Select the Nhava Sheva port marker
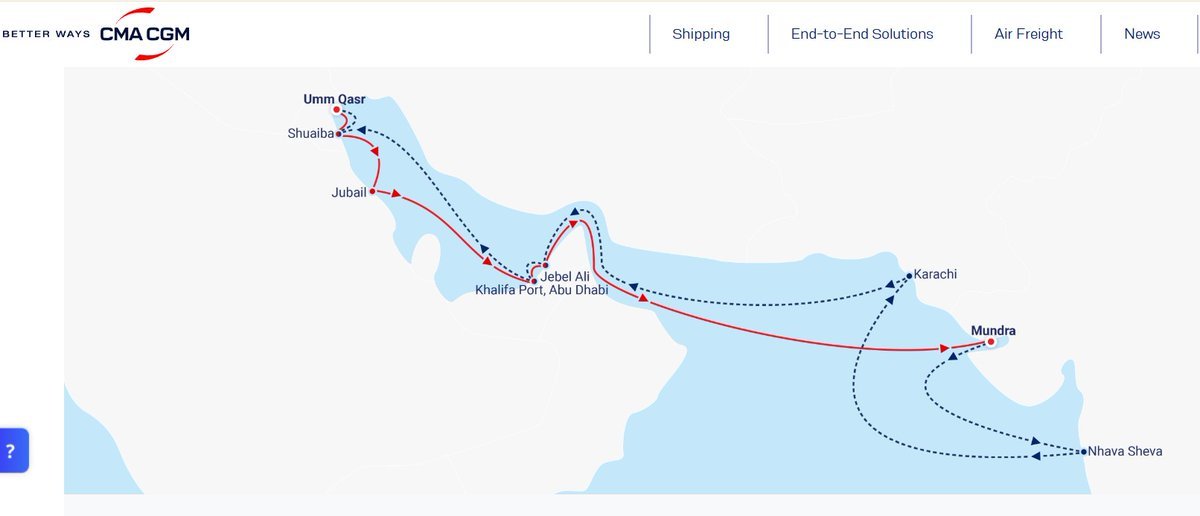Viewport: 1200px width, 516px height. point(1084,452)
